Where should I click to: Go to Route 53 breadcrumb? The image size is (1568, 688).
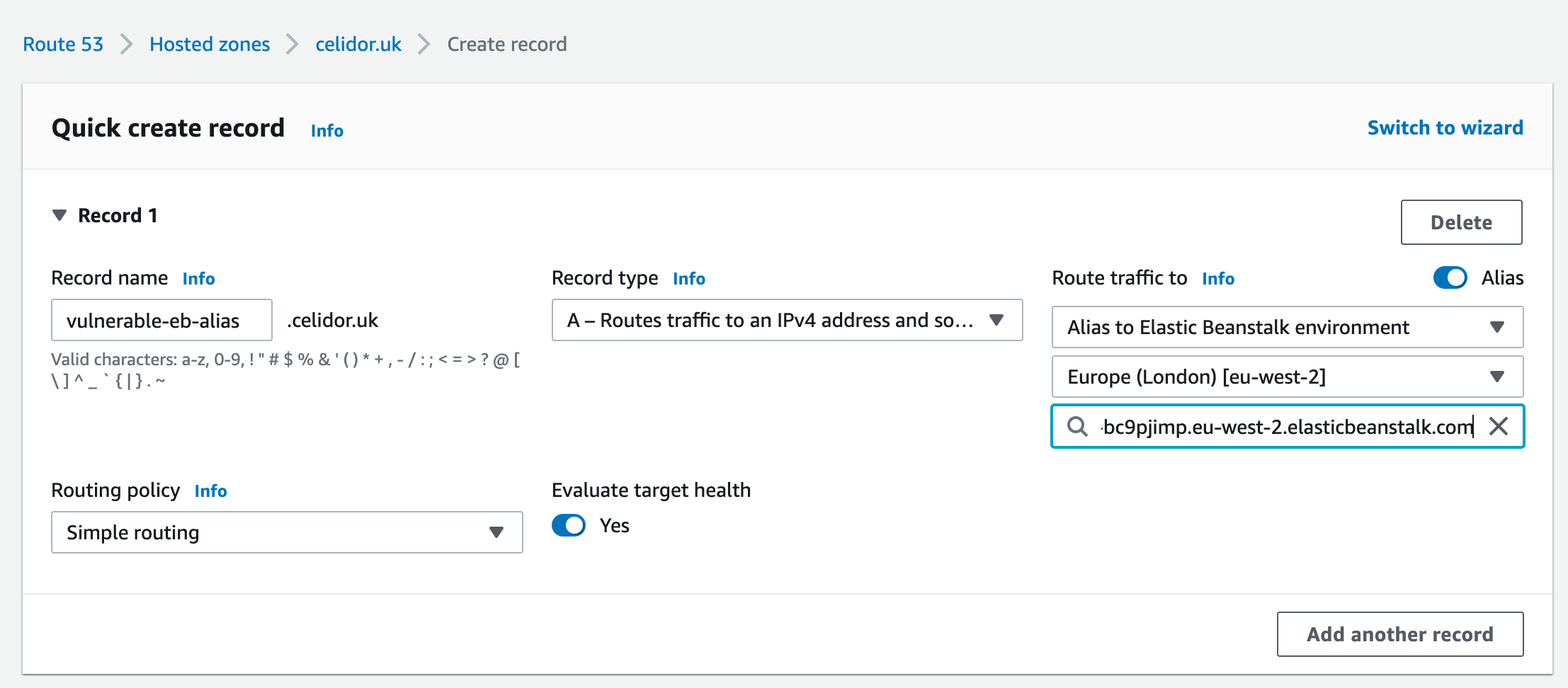63,44
